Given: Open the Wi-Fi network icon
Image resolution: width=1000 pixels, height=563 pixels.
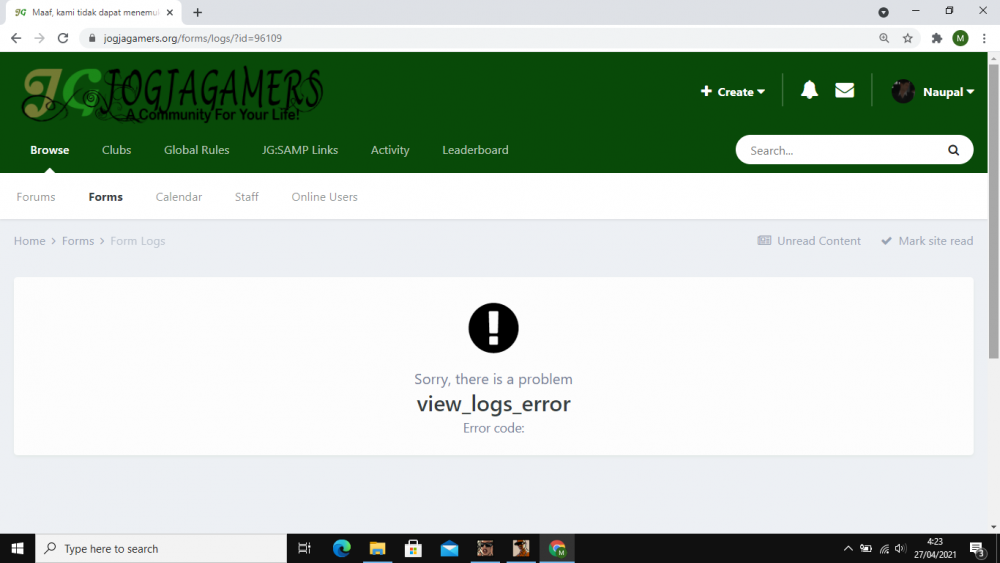Looking at the screenshot, I should tap(884, 548).
